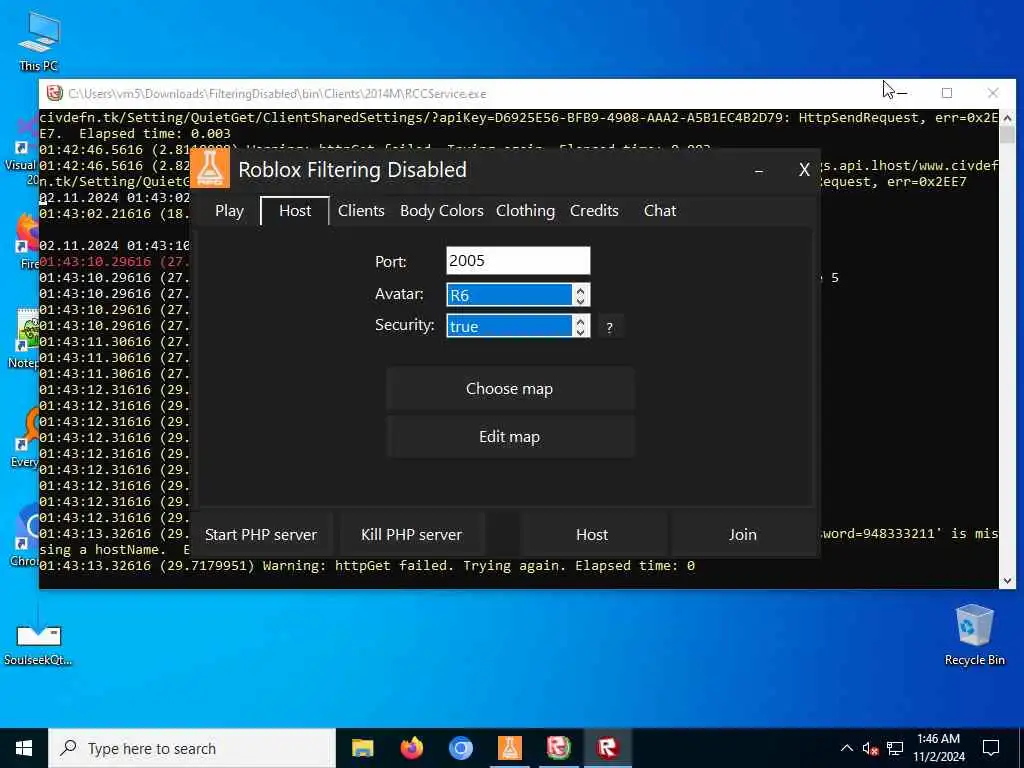Click the taskbar search box

point(192,748)
